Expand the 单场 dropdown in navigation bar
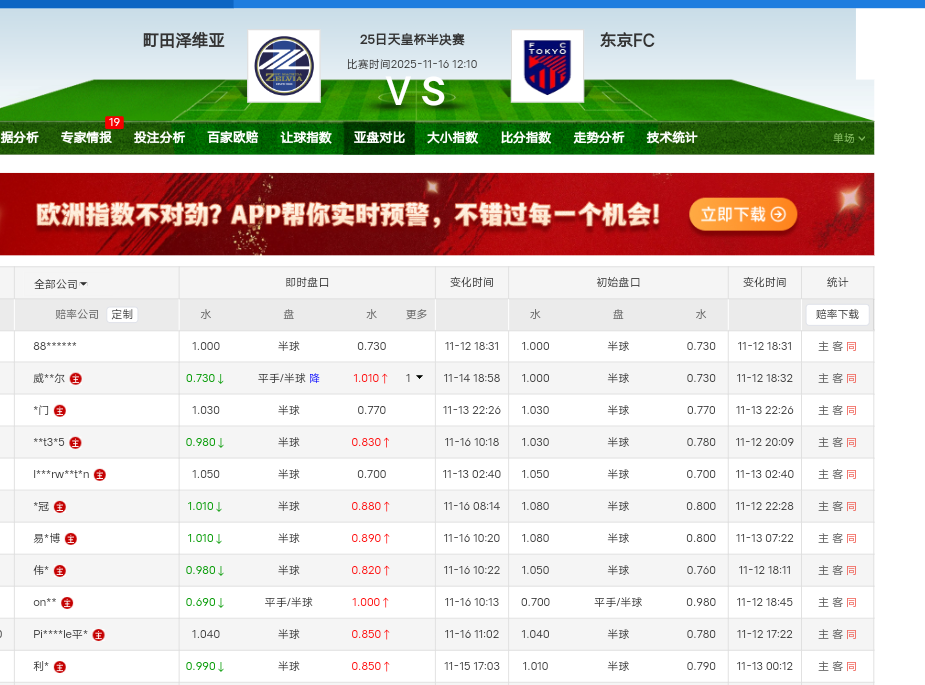This screenshot has height=685, width=925. pos(849,138)
